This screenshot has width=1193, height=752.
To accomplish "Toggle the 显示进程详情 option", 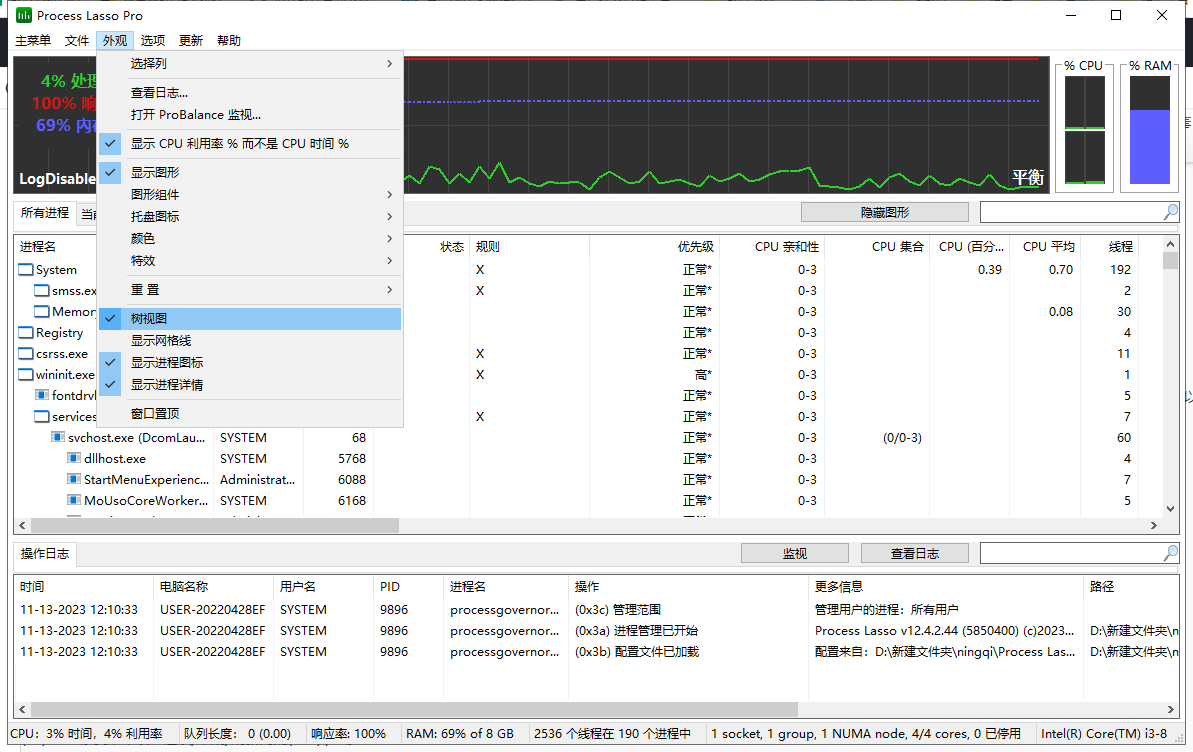I will tap(250, 385).
